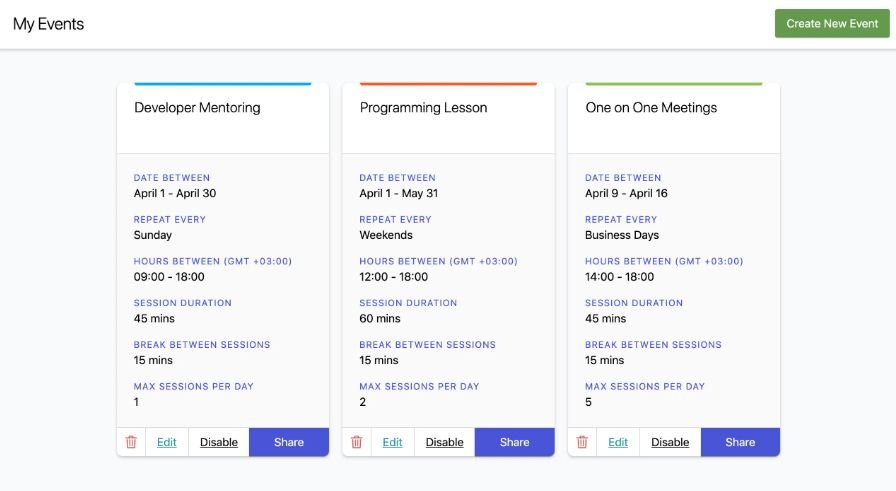Edit the Developer Mentoring event

coord(167,442)
